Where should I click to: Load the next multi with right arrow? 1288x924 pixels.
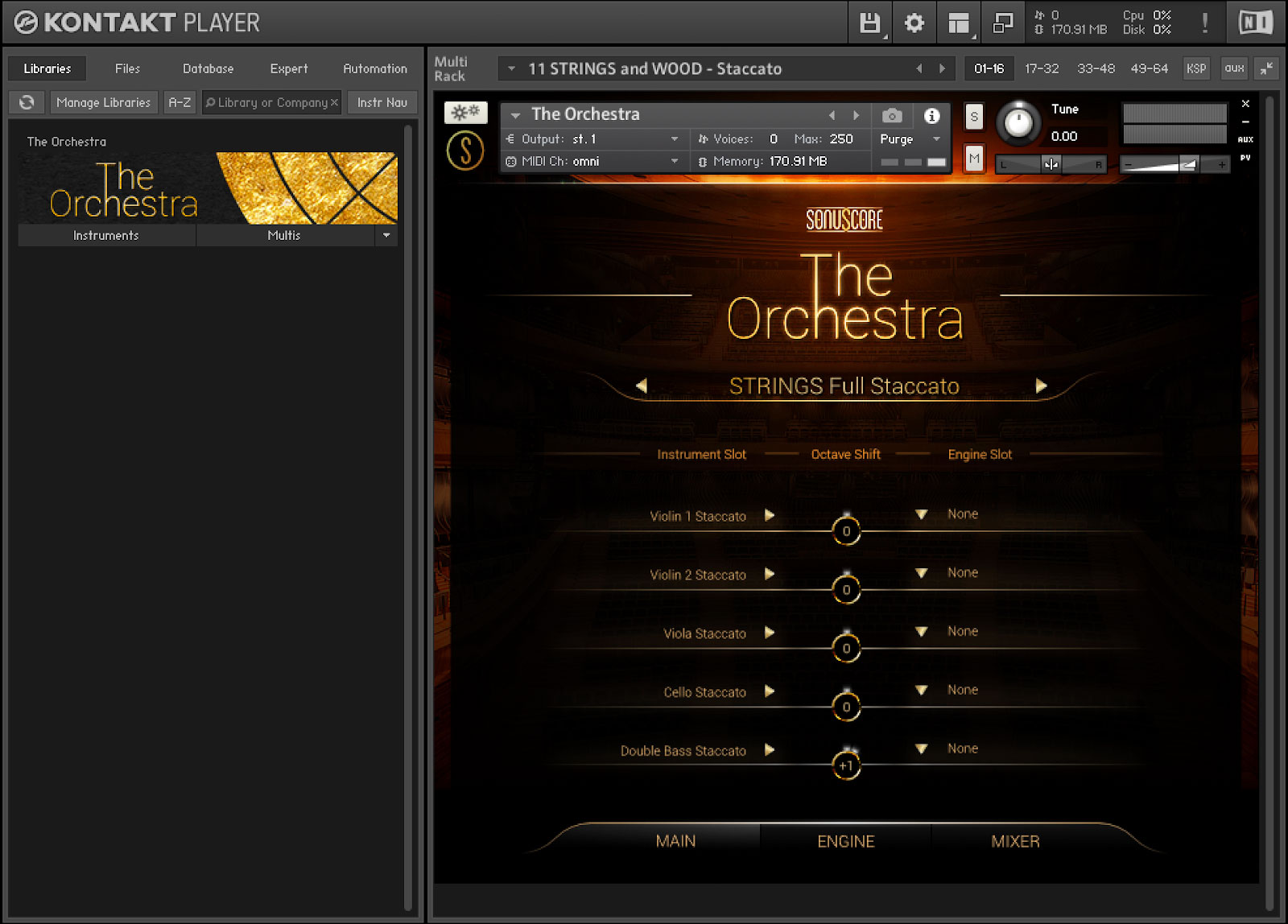tap(942, 68)
